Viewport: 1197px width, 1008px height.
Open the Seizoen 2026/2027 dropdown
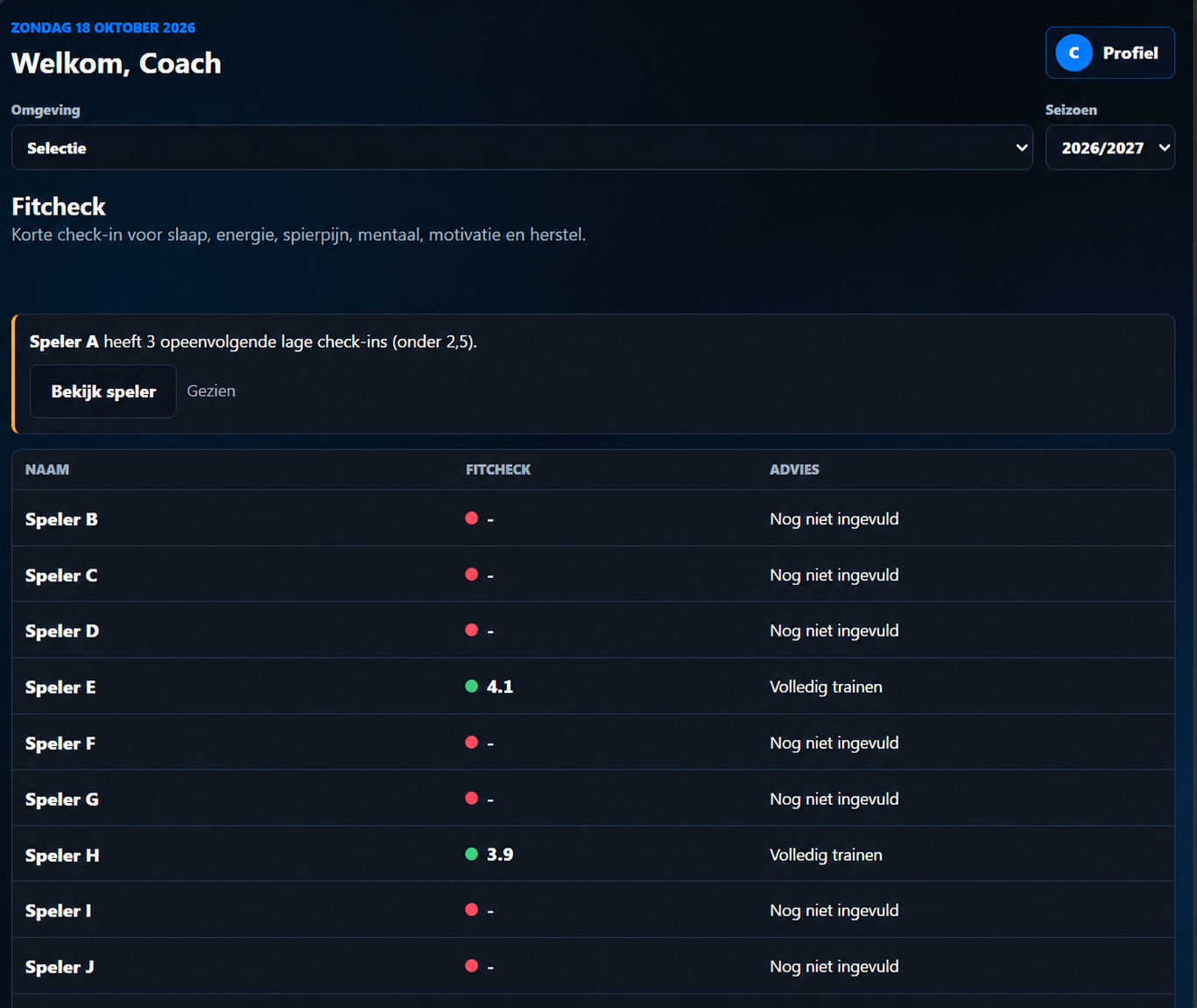click(x=1109, y=147)
